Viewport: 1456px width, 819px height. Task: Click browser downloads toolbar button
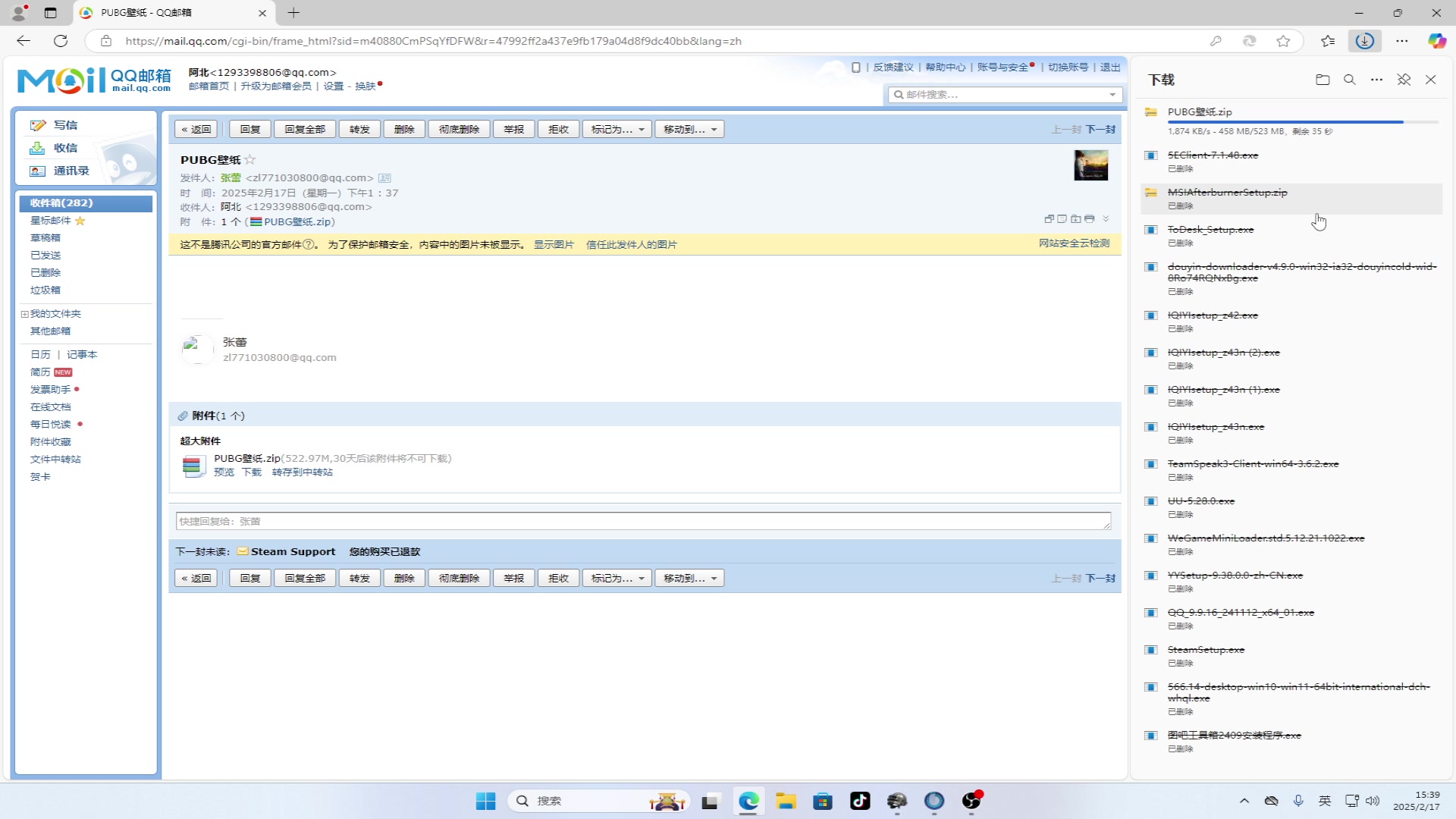point(1365,41)
